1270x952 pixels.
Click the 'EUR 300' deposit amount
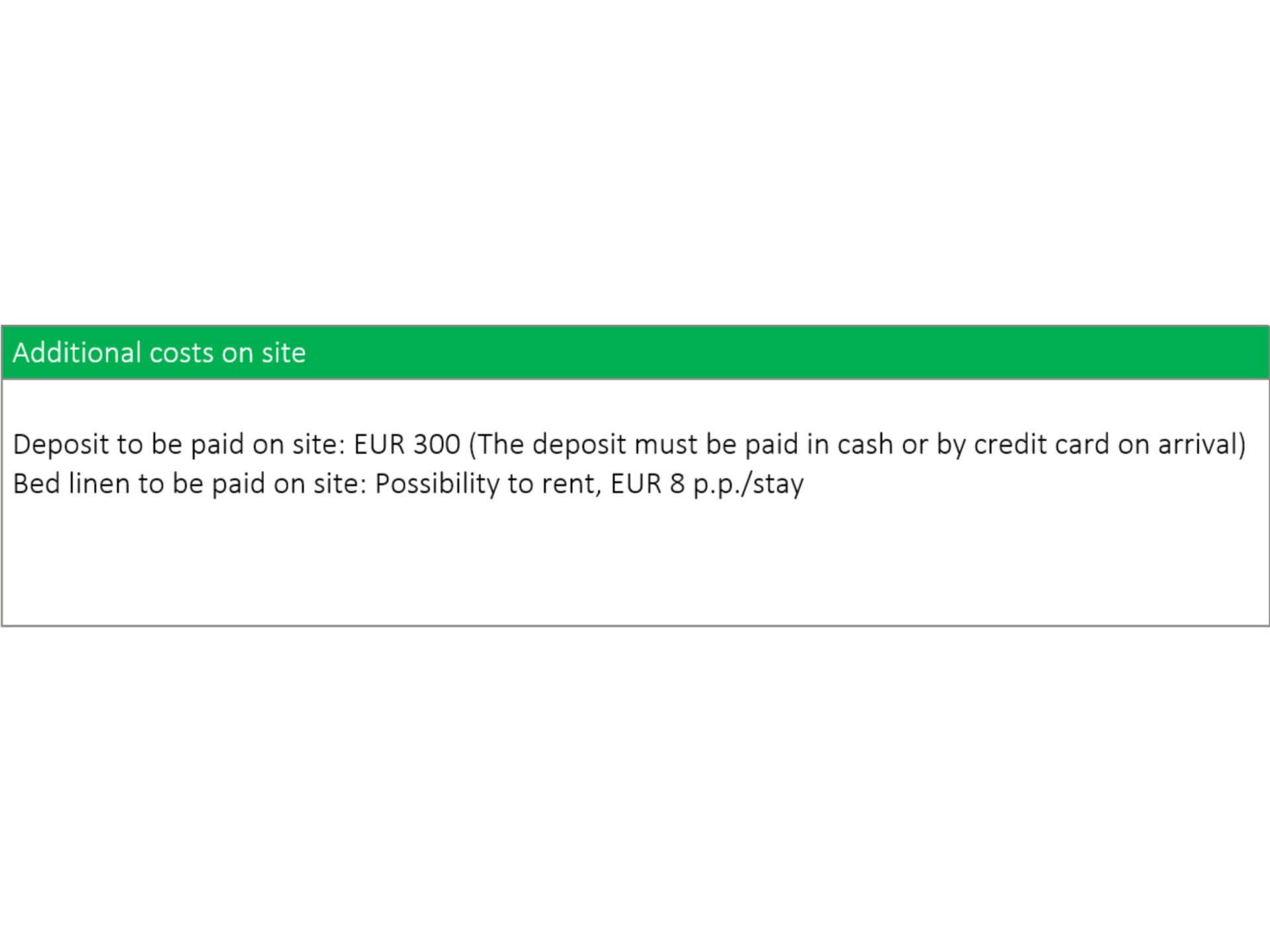coord(407,444)
